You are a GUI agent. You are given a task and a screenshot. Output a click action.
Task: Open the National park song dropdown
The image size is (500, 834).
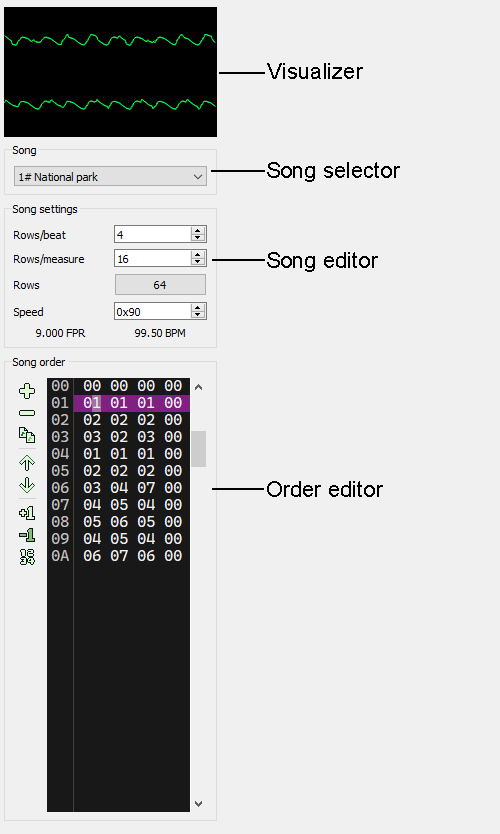pyautogui.click(x=110, y=177)
